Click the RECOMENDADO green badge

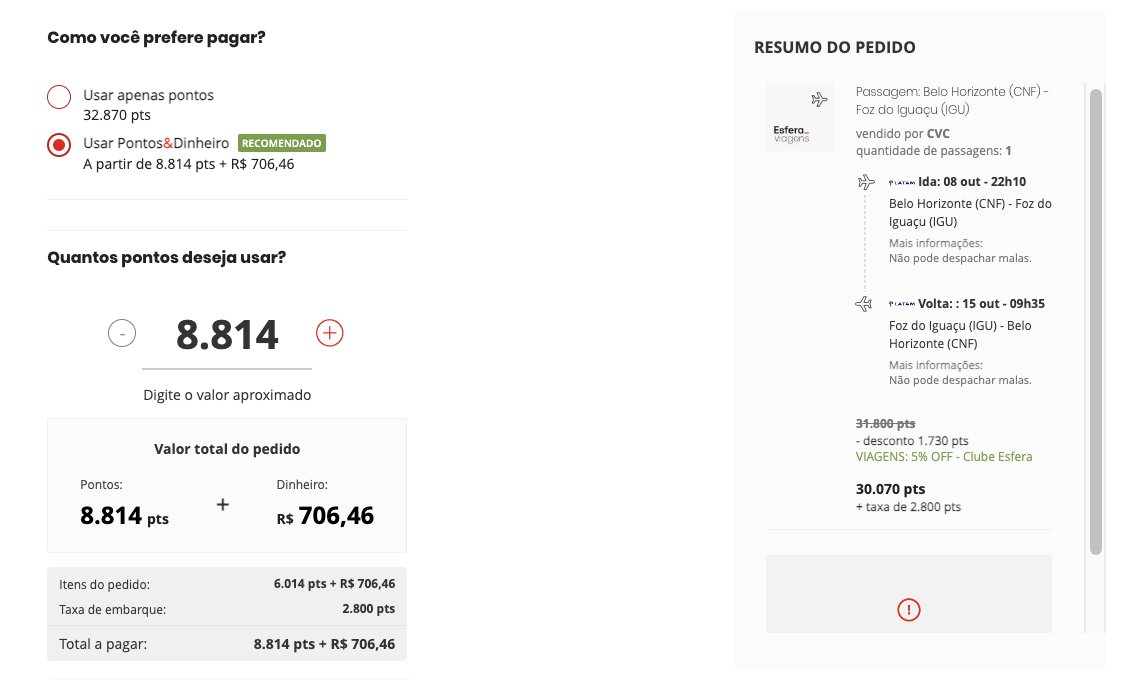point(282,143)
